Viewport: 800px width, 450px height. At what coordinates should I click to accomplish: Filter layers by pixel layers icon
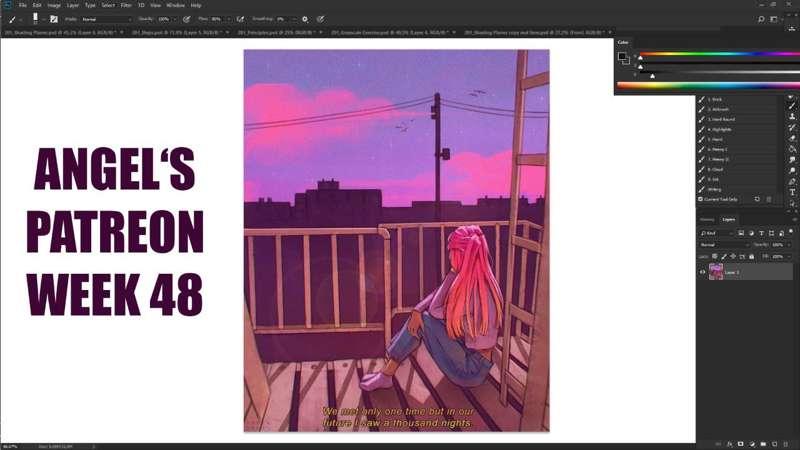pos(741,233)
